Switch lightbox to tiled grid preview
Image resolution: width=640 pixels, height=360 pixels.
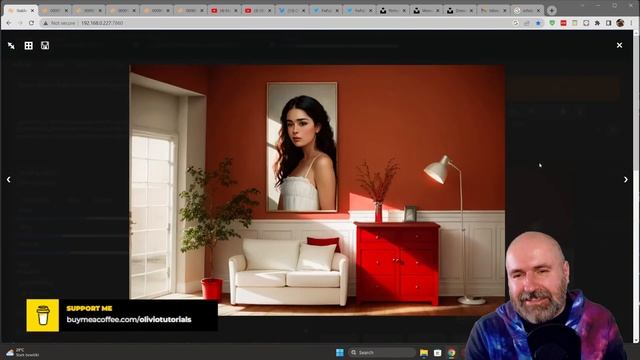pos(29,46)
